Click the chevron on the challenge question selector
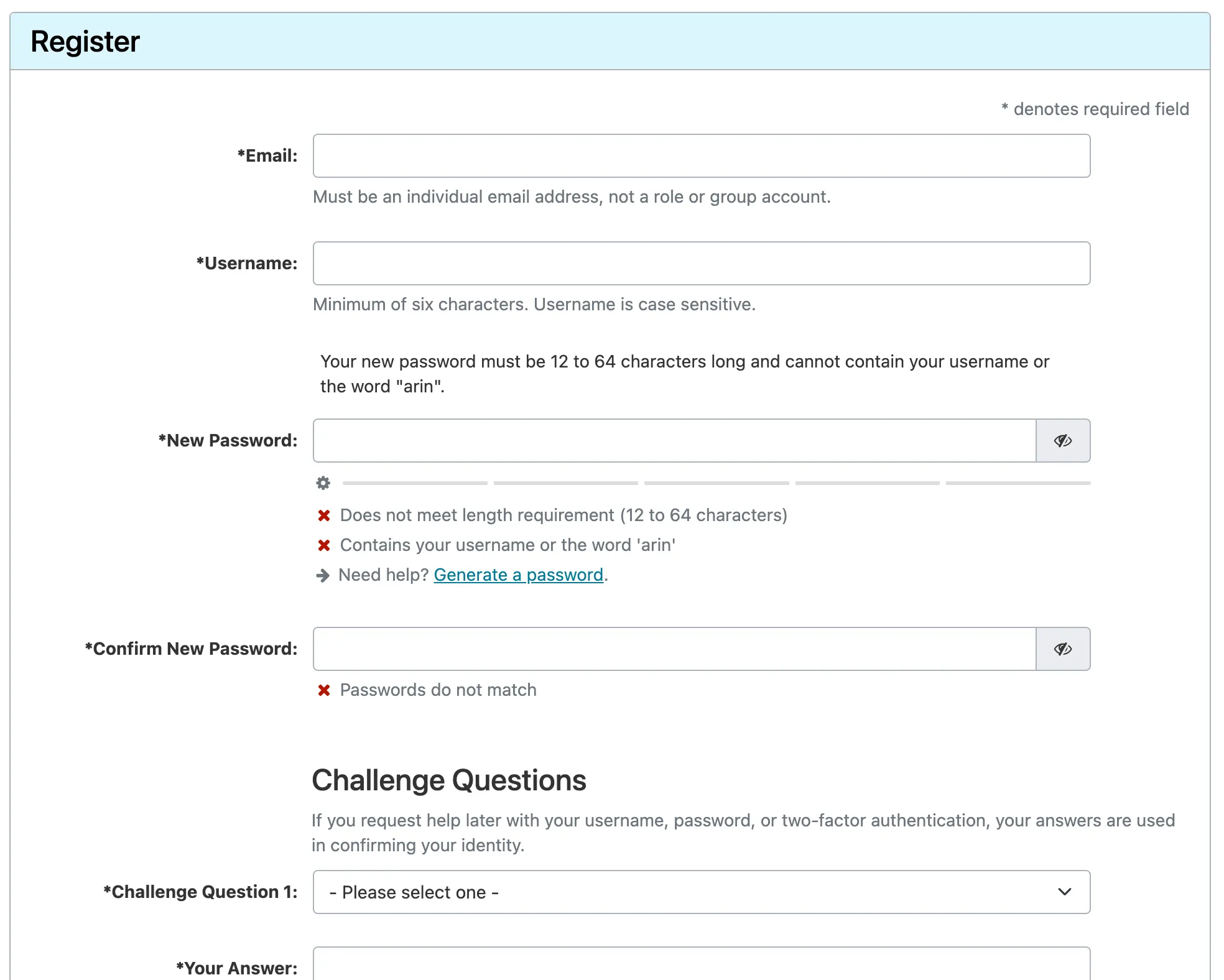This screenshot has width=1224, height=980. pos(1065,892)
